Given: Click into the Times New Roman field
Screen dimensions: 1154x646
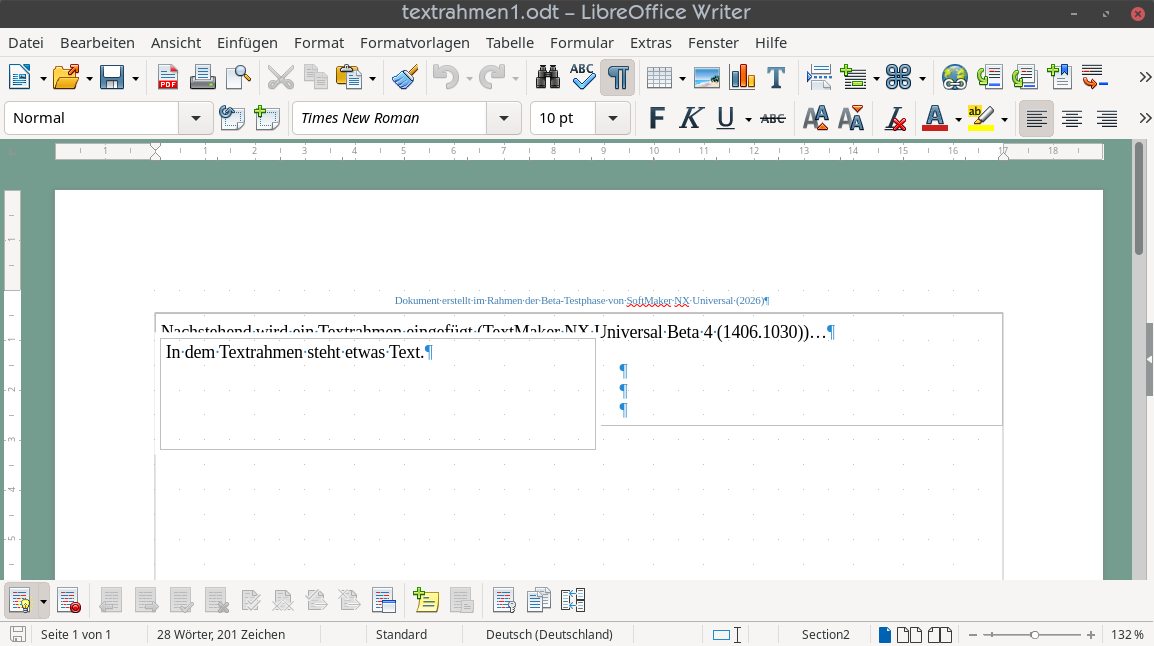Looking at the screenshot, I should point(389,118).
